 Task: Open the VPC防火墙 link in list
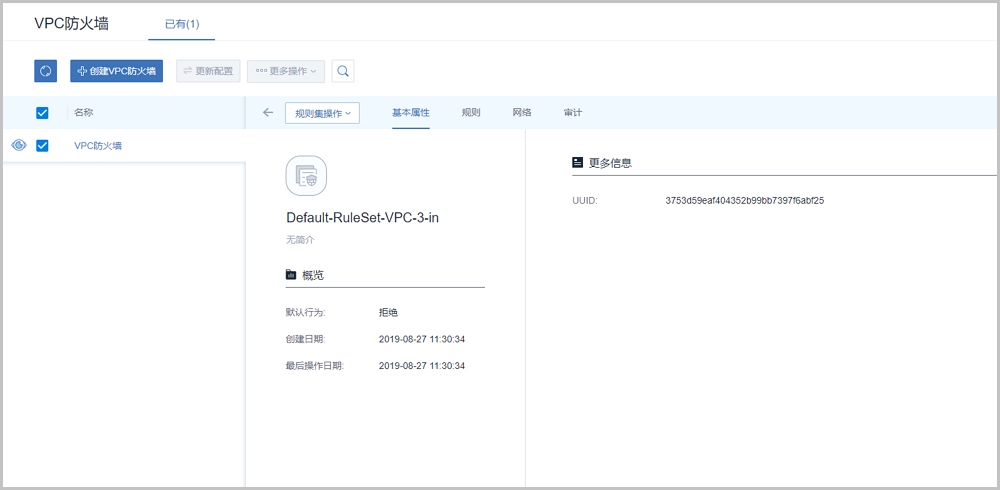98,146
